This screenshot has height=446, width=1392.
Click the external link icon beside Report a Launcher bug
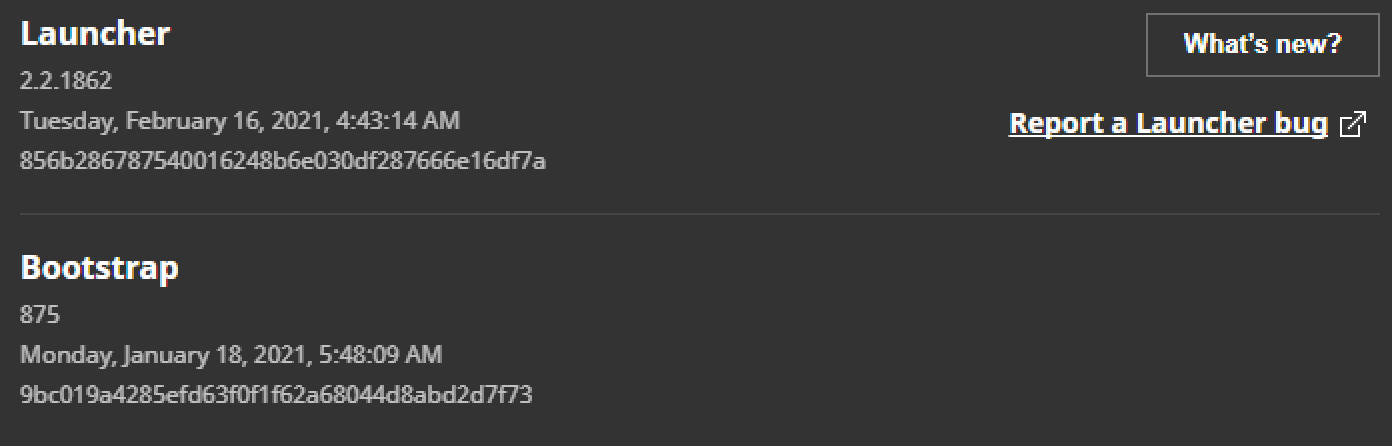click(x=1352, y=124)
